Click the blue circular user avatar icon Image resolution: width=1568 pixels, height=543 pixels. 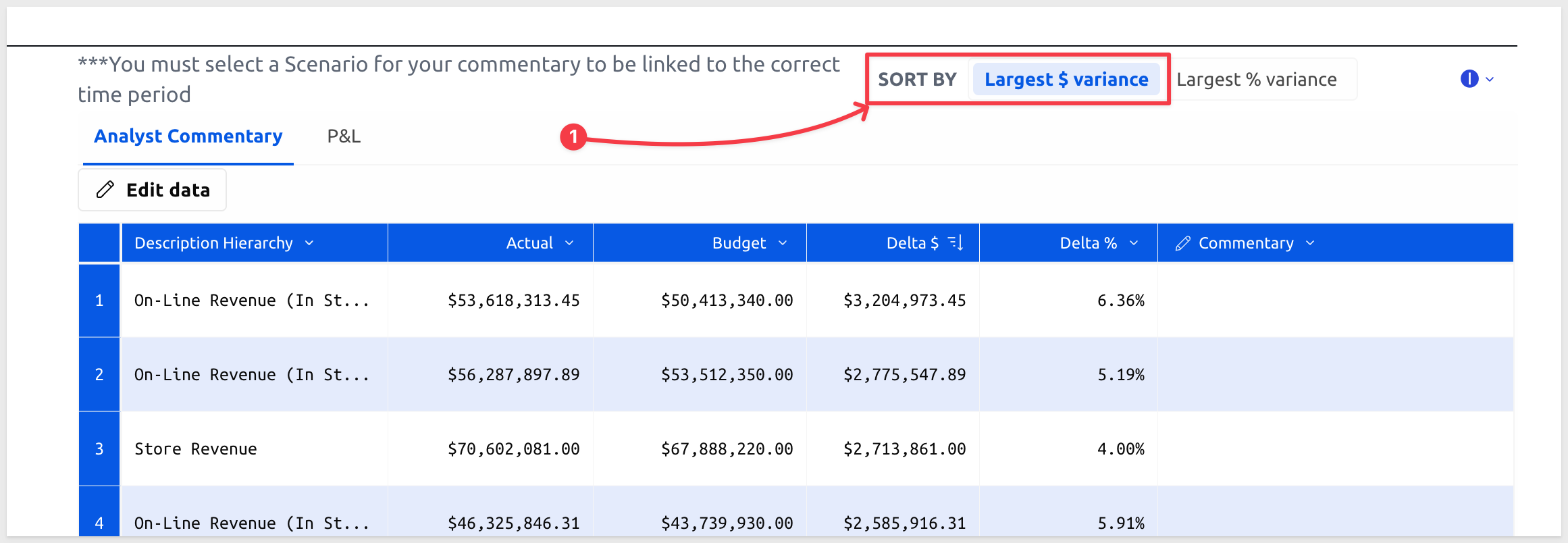pyautogui.click(x=1469, y=79)
